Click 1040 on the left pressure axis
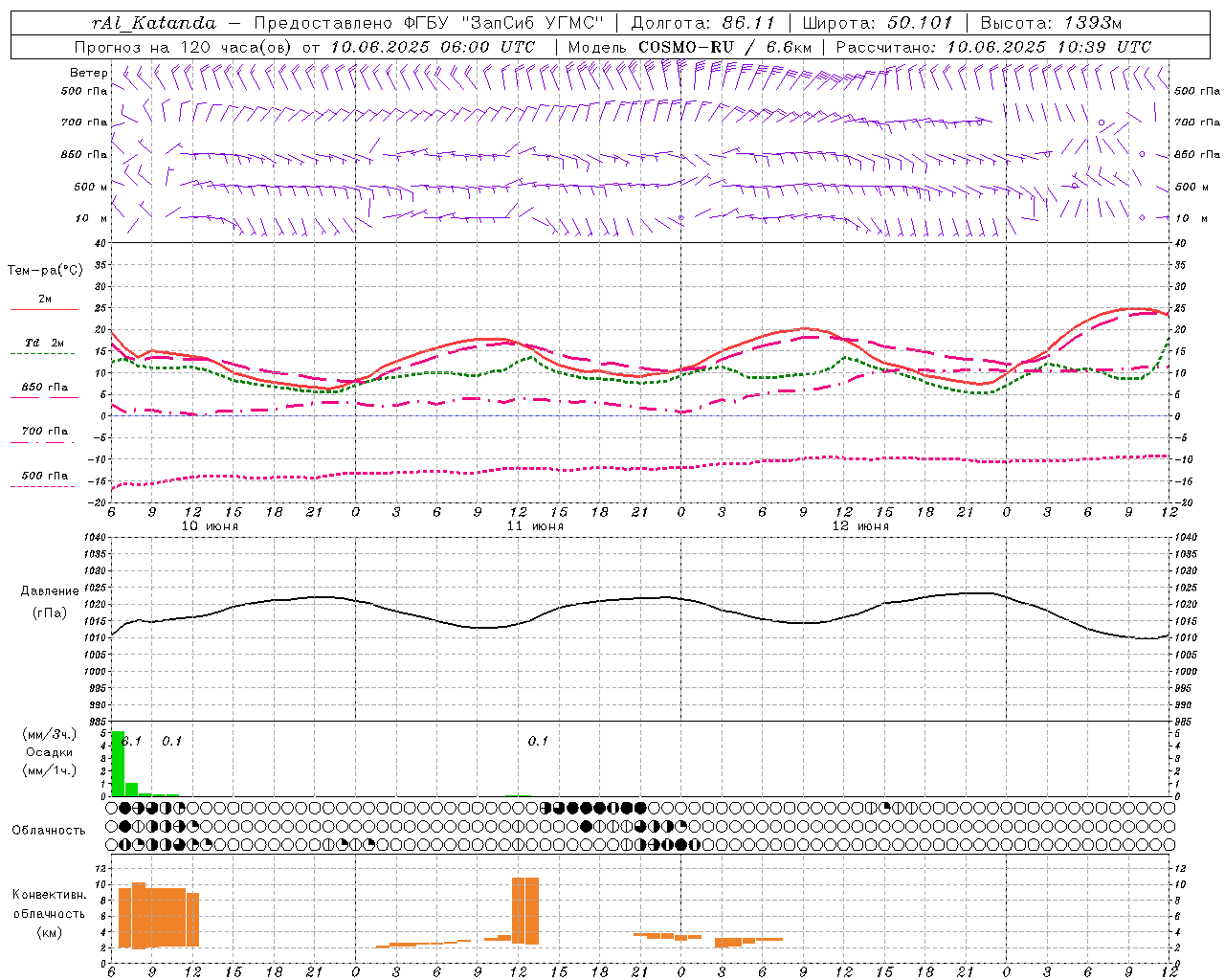Screen dimensions: 1225x980 pos(94,537)
